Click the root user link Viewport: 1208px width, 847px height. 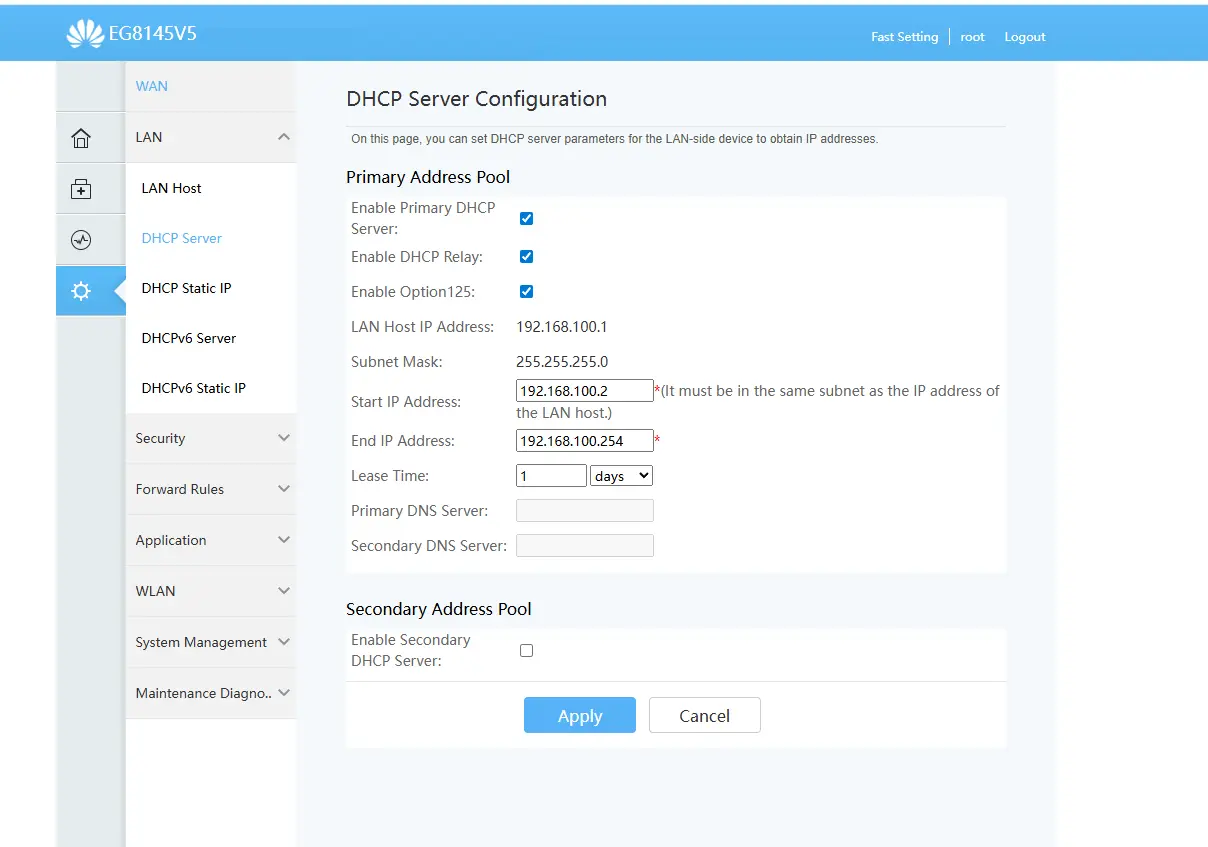click(x=972, y=37)
